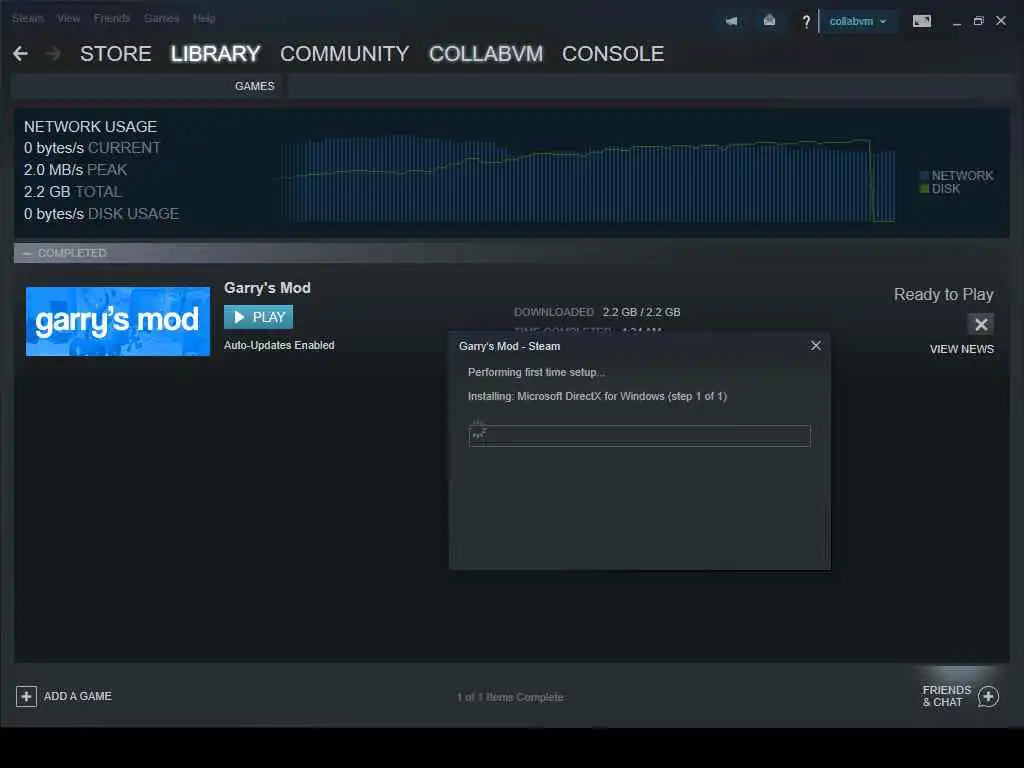Click the Downloaded 2.2 GB / 2.2 GB value
The width and height of the screenshot is (1024, 768).
pyautogui.click(x=641, y=312)
